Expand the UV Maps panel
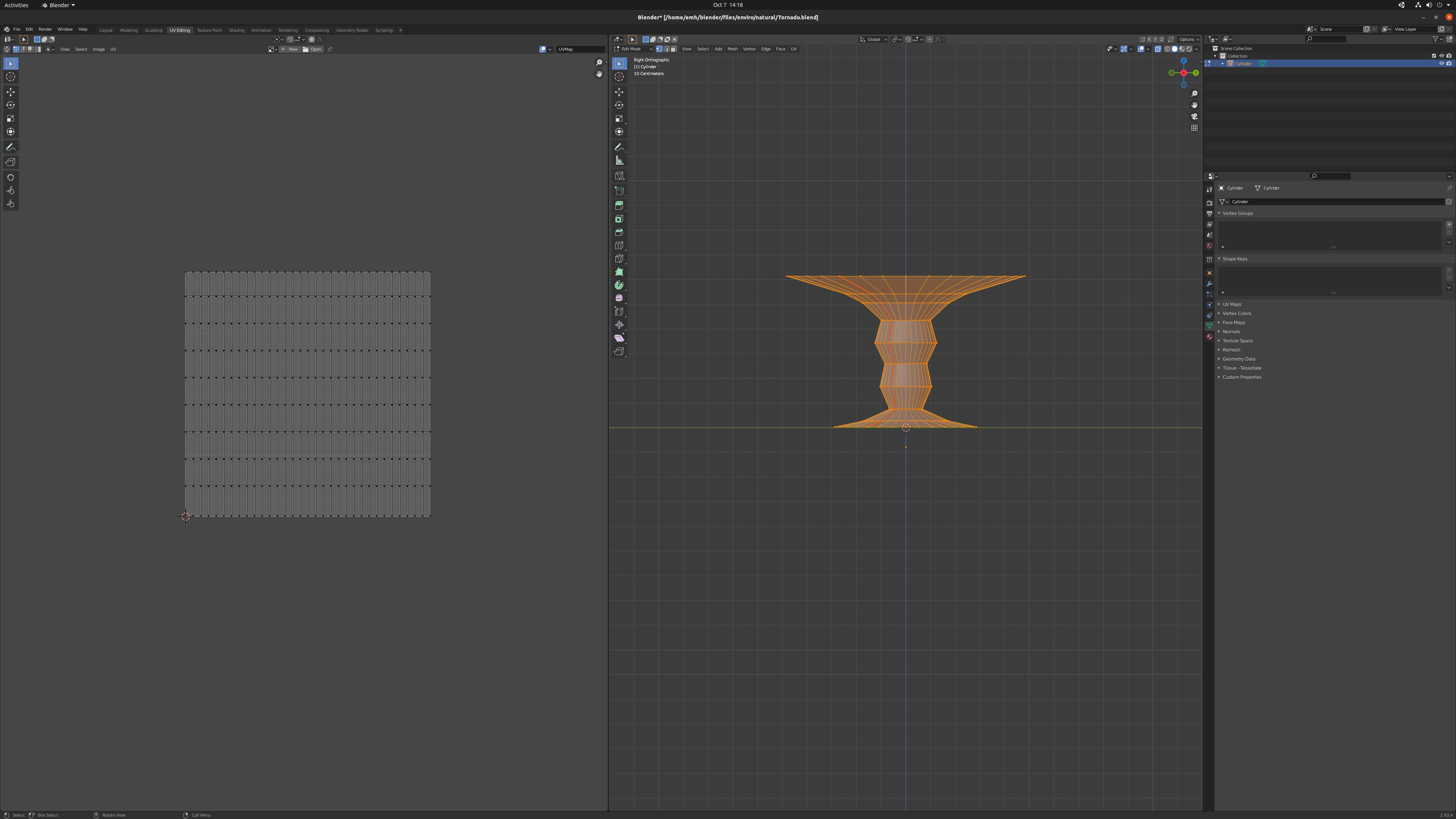The height and width of the screenshot is (819, 1456). (x=1232, y=304)
